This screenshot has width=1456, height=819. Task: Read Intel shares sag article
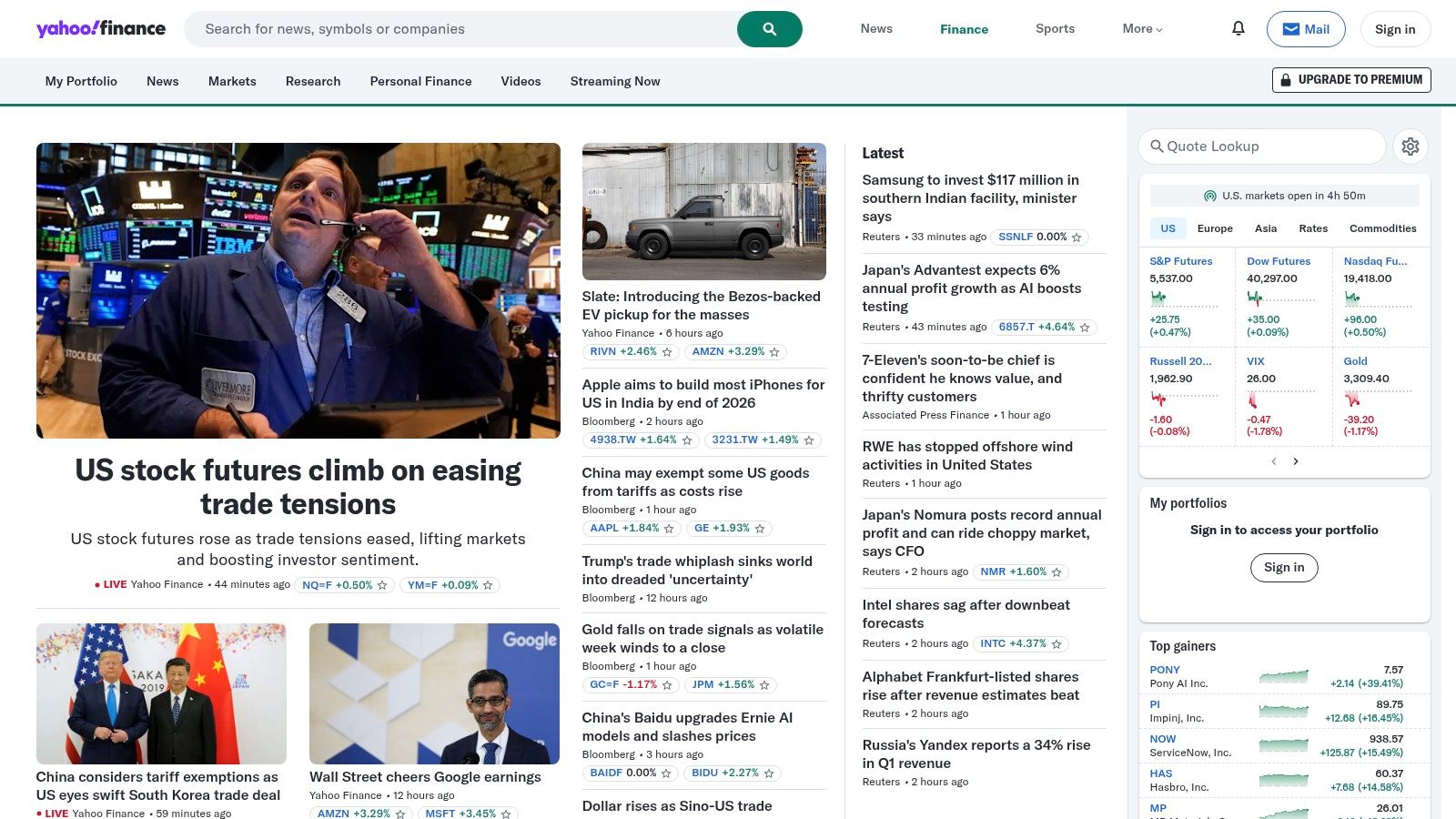coord(966,614)
